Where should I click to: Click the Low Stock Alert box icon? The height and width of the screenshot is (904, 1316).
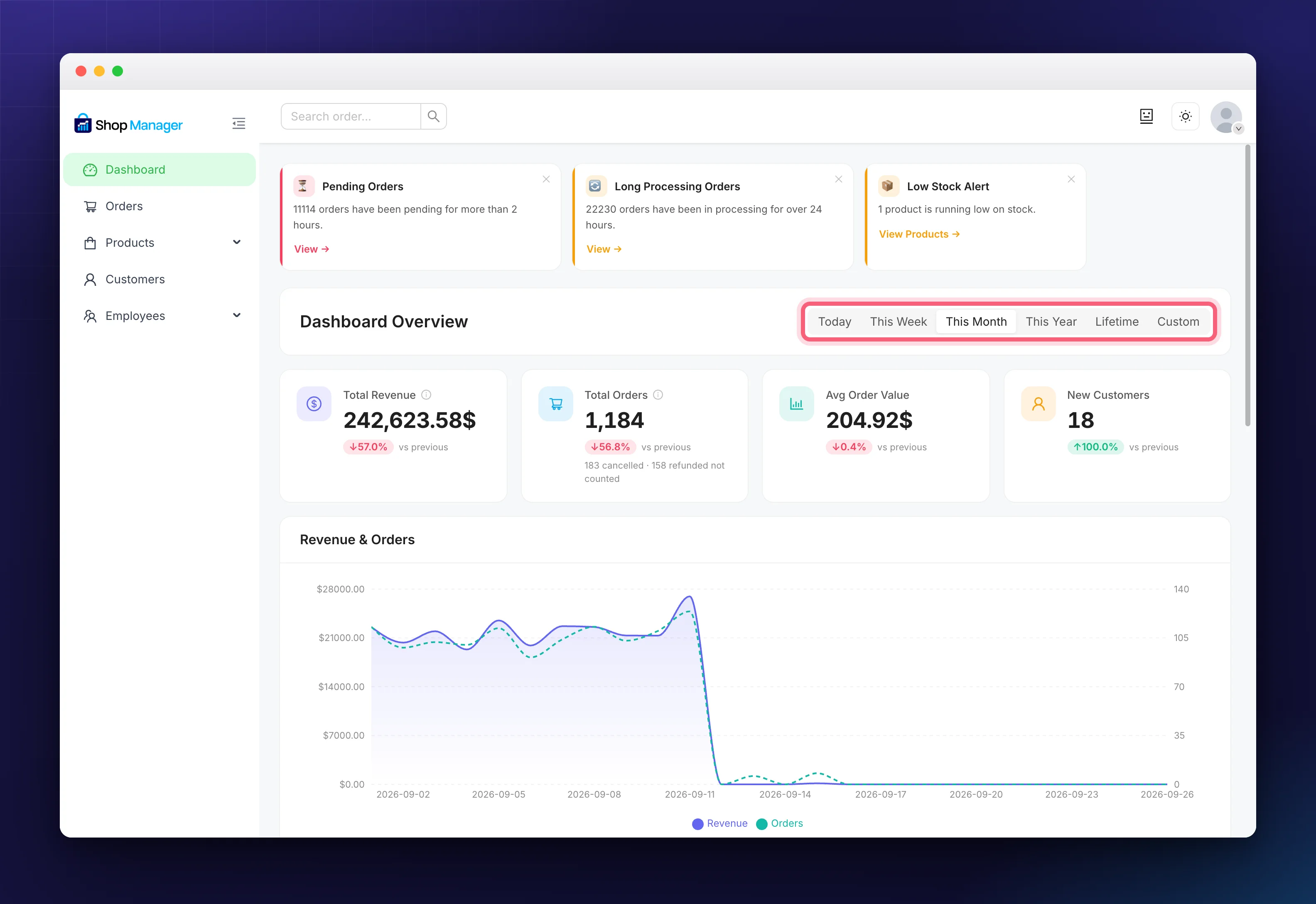pos(888,186)
